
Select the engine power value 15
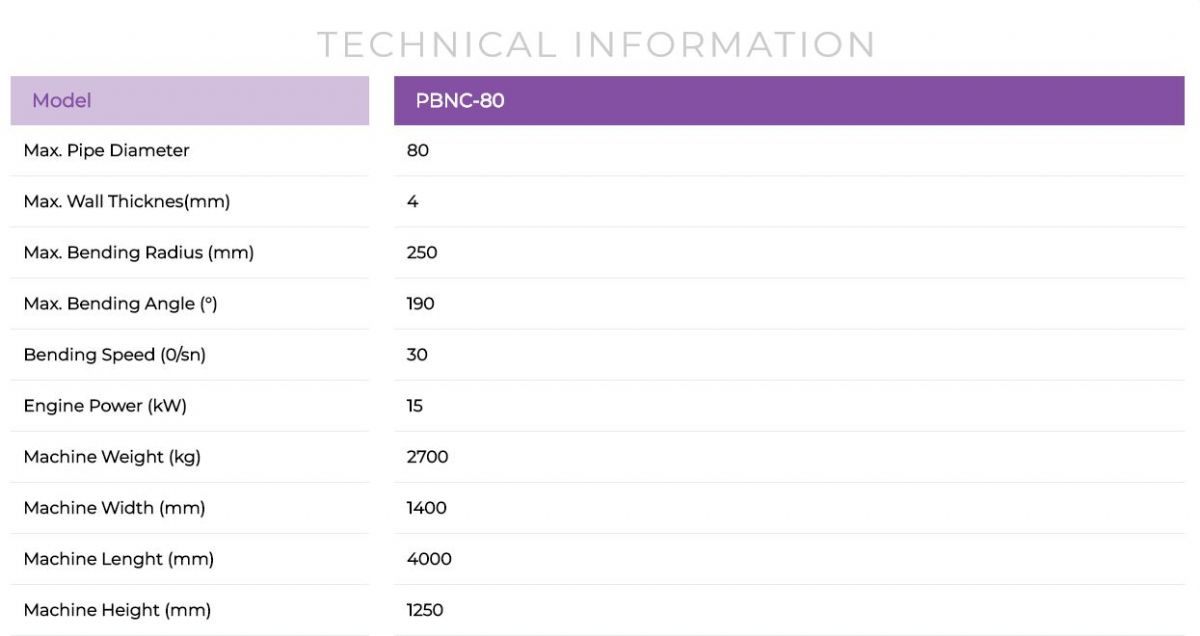(x=415, y=406)
